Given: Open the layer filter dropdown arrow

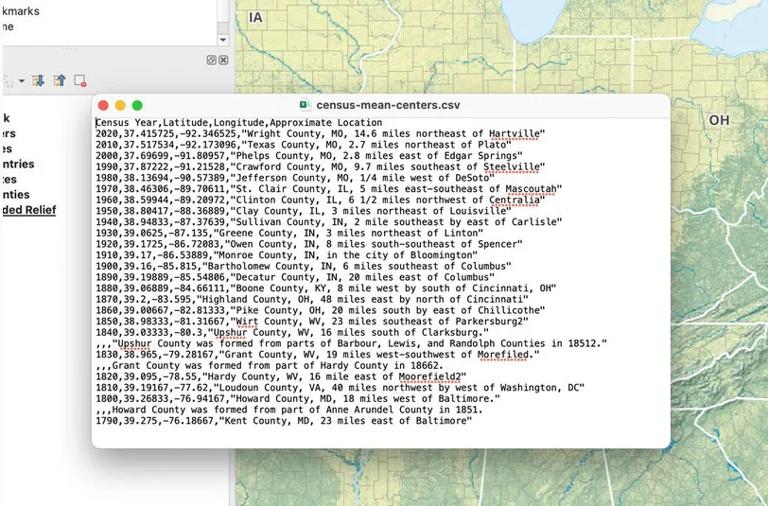Looking at the screenshot, I should [x=23, y=80].
